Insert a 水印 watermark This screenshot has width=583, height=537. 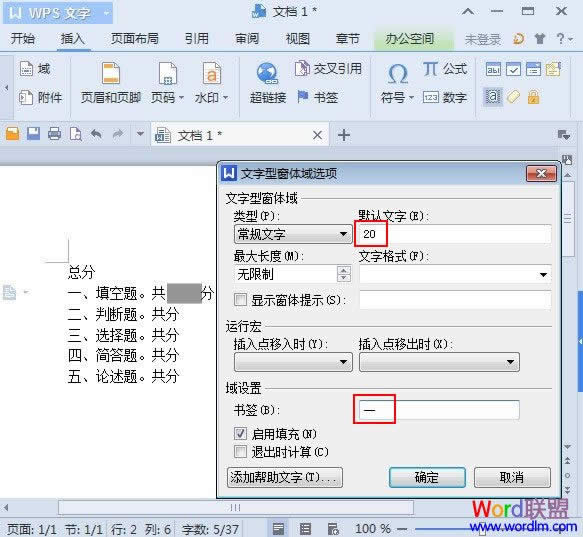(211, 83)
